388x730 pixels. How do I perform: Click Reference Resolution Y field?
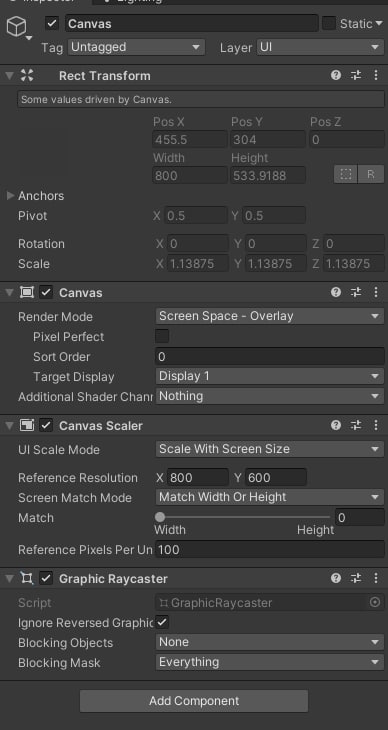pos(276,478)
